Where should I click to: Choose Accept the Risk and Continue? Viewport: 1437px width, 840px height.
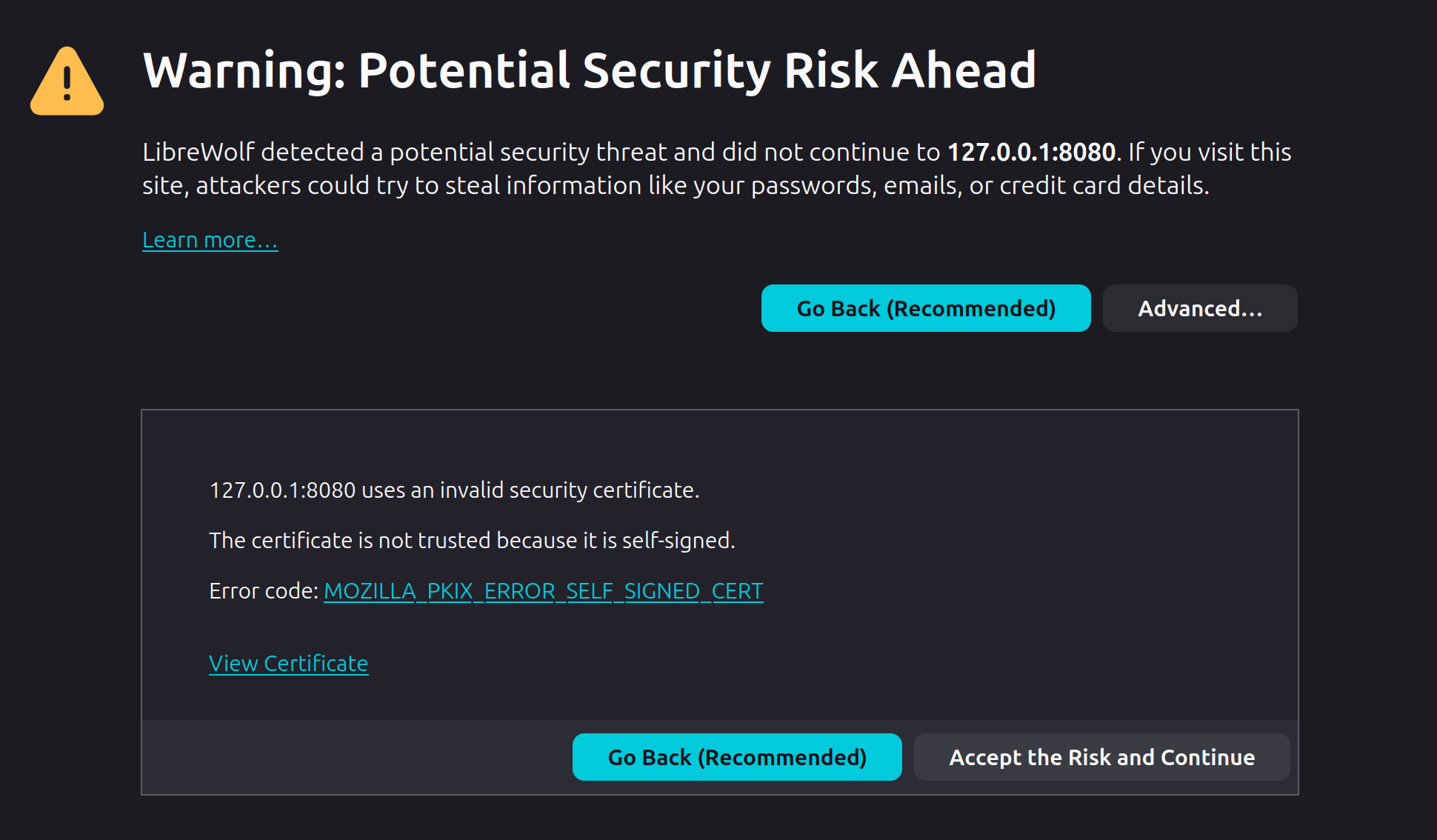click(1101, 757)
